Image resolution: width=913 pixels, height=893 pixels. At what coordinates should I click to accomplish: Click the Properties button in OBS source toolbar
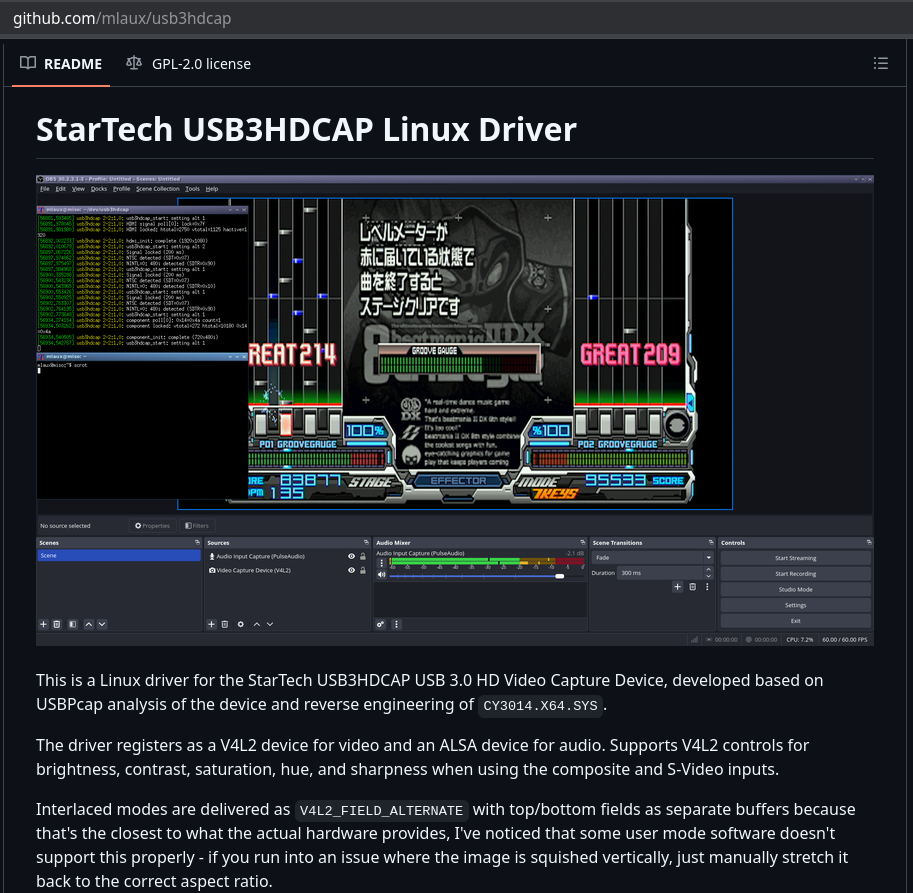(153, 526)
